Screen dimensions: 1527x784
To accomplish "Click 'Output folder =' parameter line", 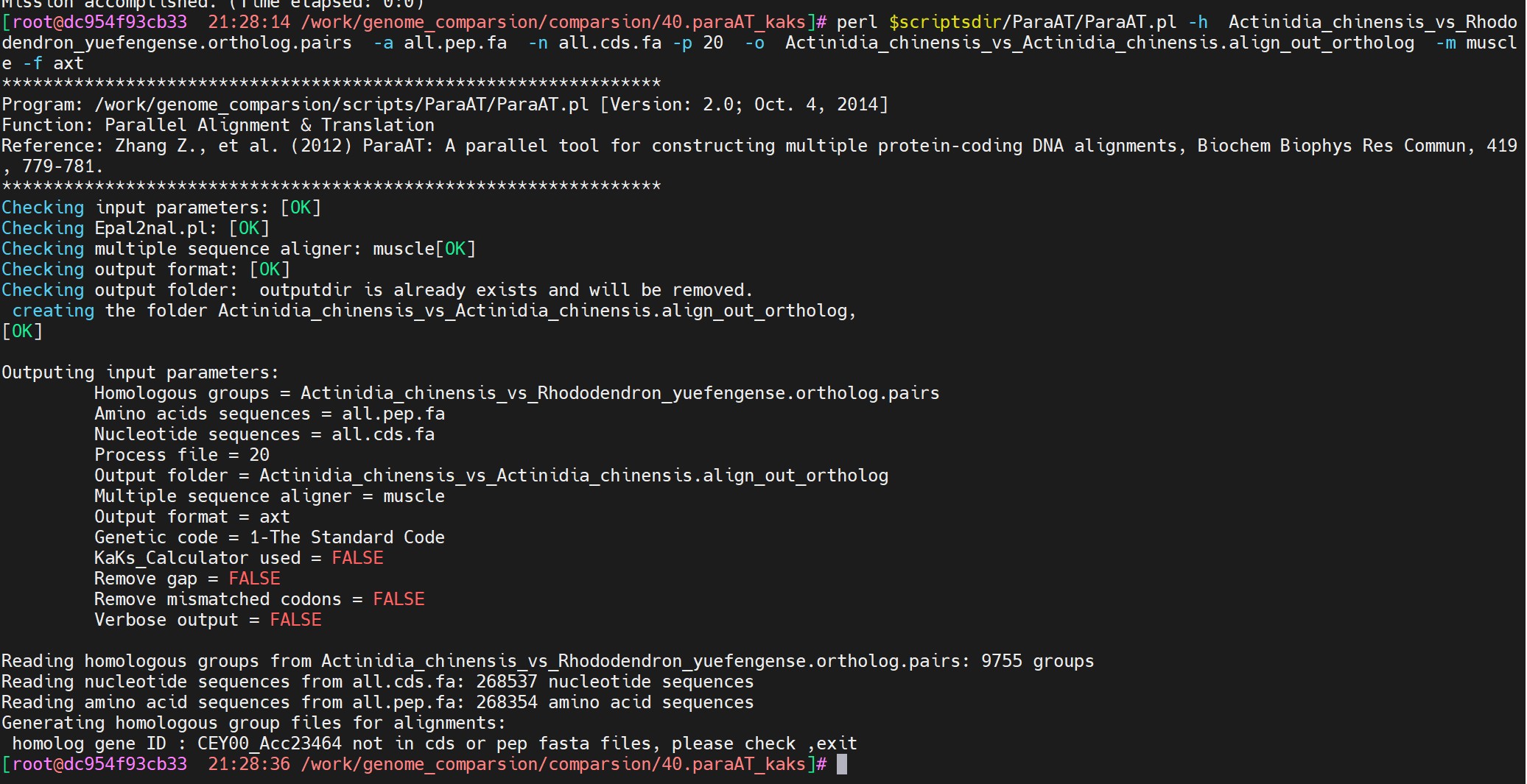I will pos(491,476).
